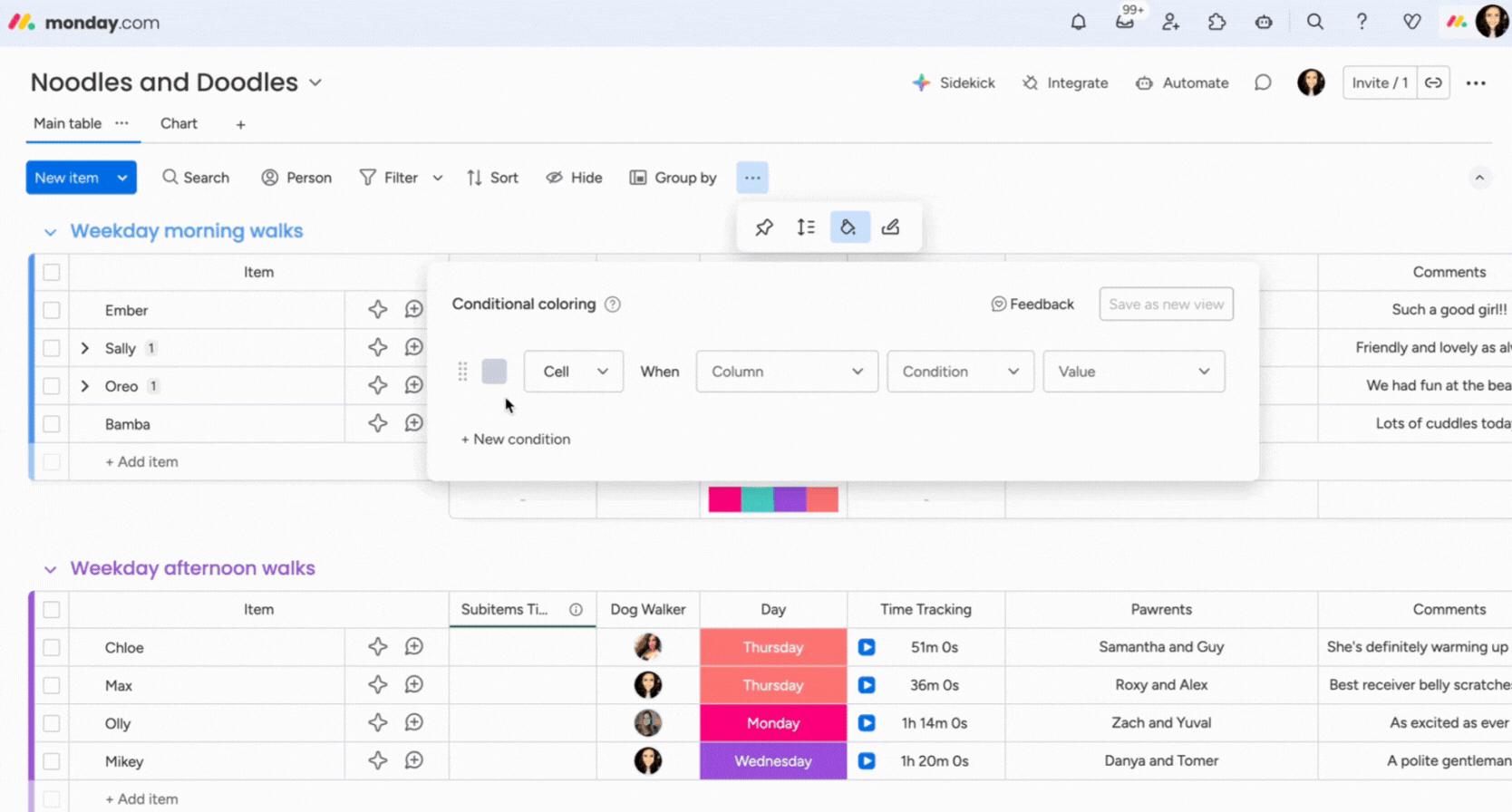The width and height of the screenshot is (1512, 812).
Task: Open the notifications bell
Action: click(x=1078, y=22)
